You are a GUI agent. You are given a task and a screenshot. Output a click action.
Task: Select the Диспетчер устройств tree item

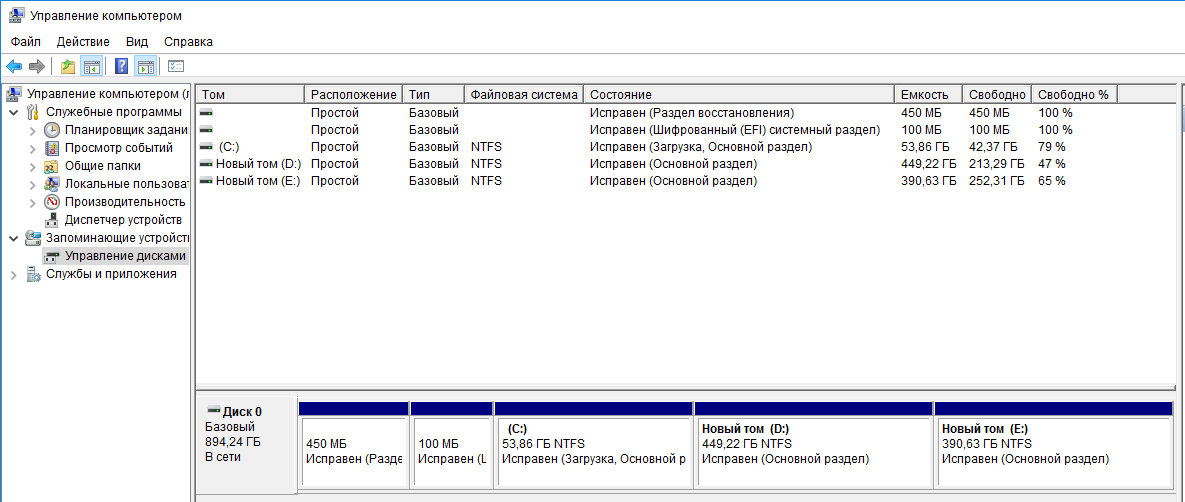(x=123, y=220)
